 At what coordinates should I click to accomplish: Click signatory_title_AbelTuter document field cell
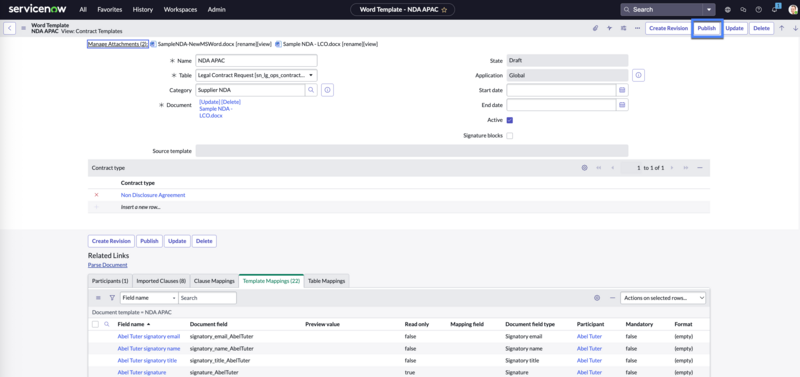220,361
